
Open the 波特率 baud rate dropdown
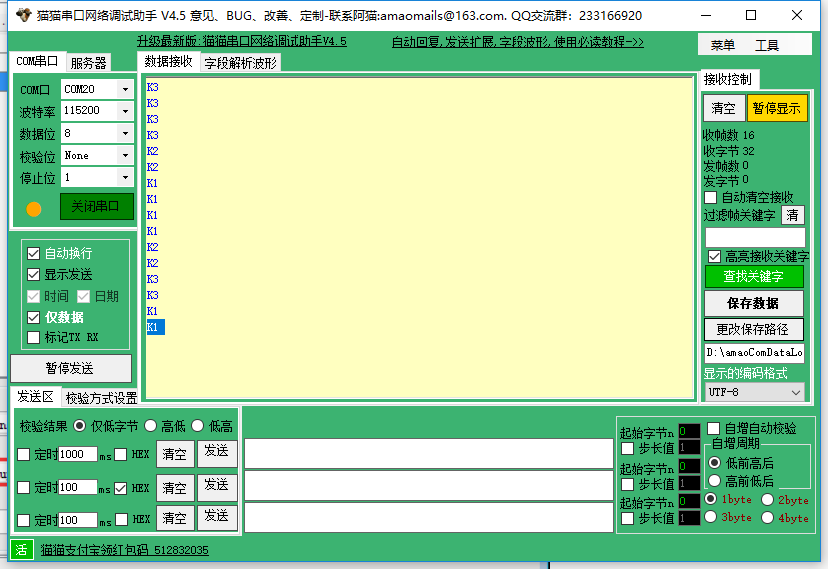tap(125, 111)
